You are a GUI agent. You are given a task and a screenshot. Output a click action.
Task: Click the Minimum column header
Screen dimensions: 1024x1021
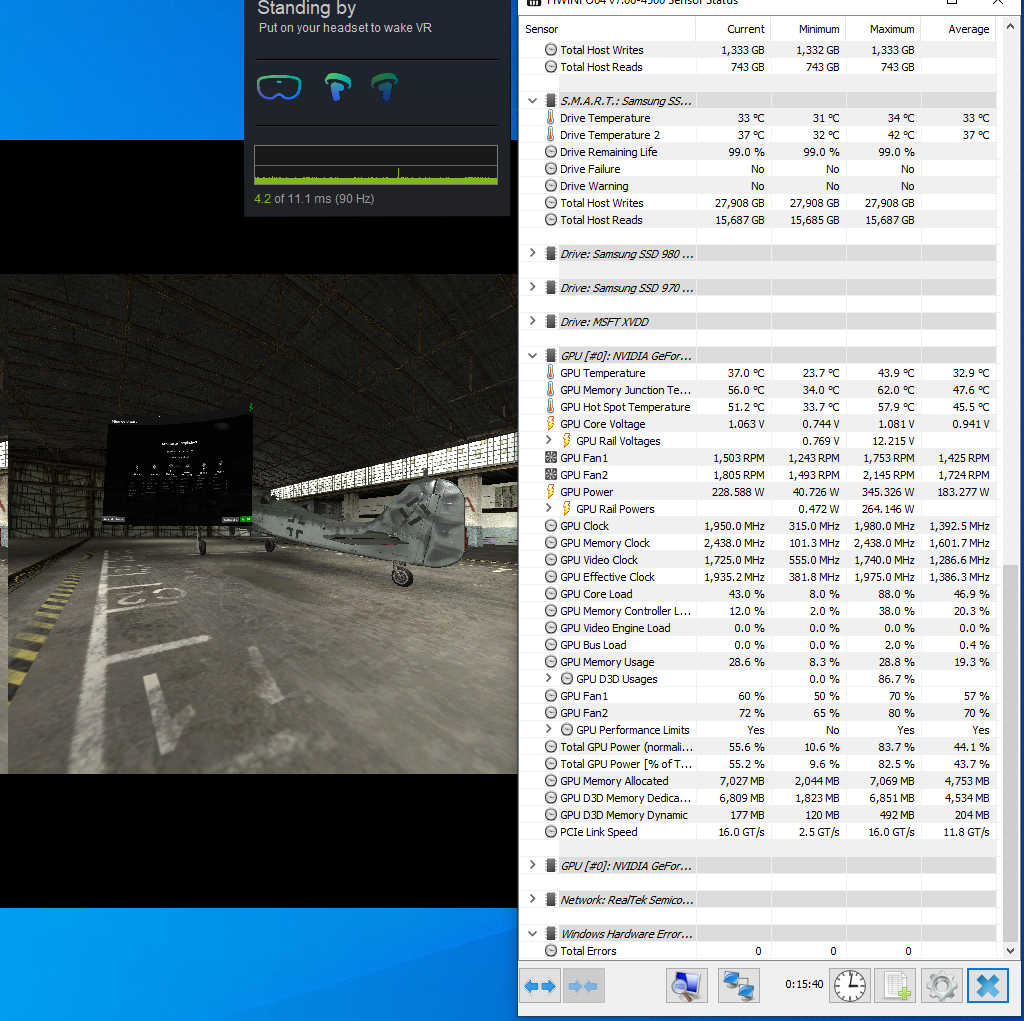coord(808,29)
